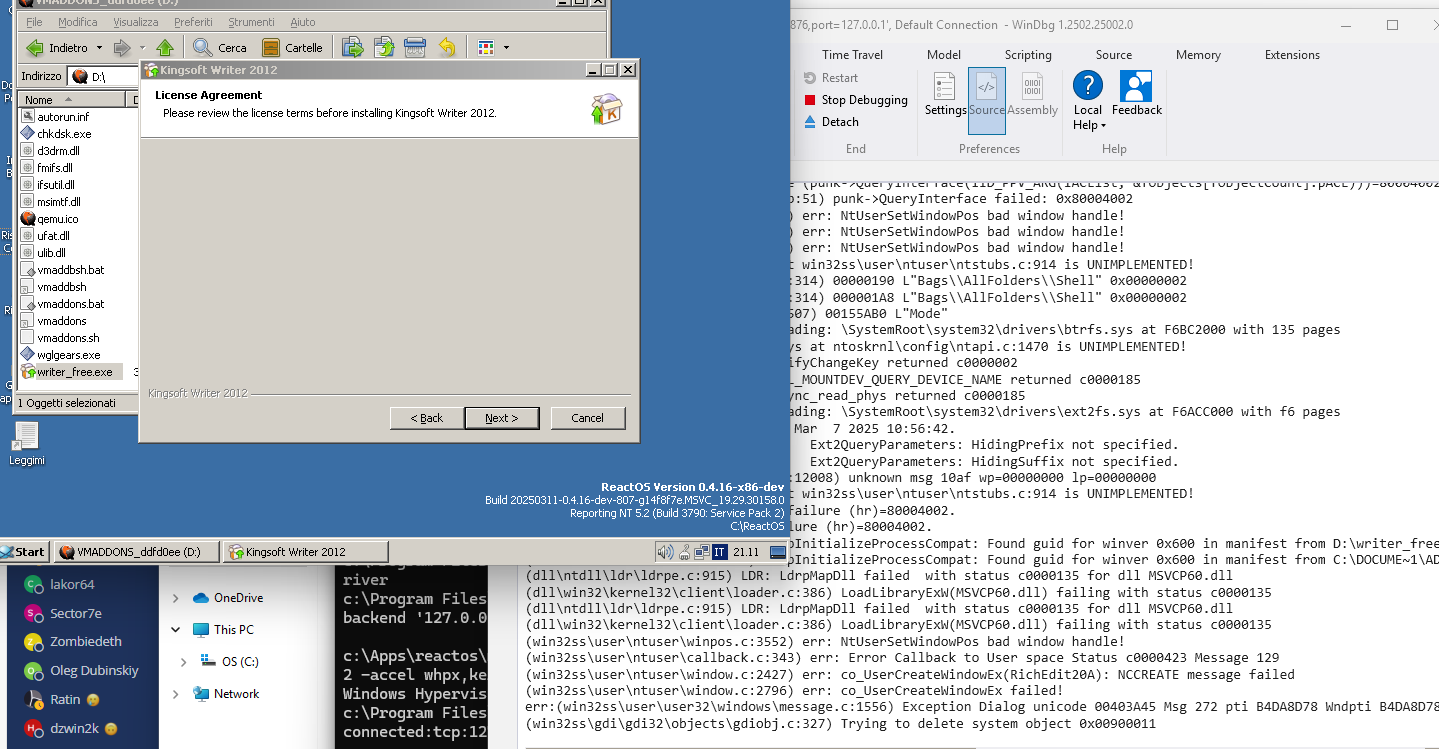The width and height of the screenshot is (1439, 749).
Task: Click the Views icon in explorer toolbar
Action: pyautogui.click(x=486, y=47)
